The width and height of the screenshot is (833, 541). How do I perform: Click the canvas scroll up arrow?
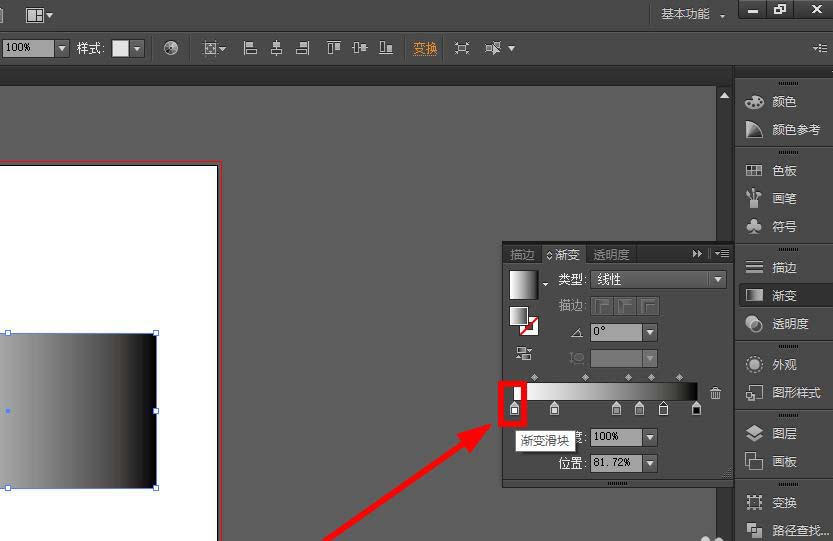[725, 96]
